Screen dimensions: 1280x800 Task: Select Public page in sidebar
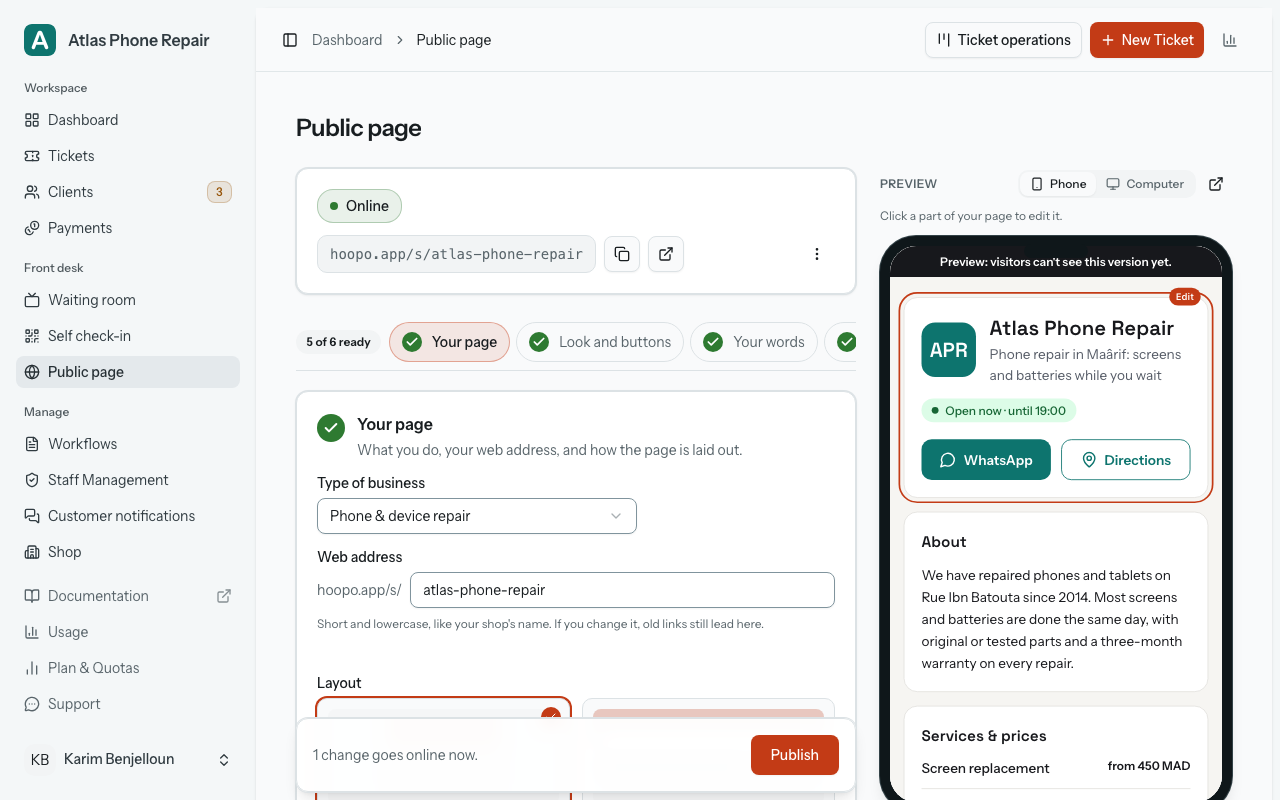click(x=128, y=372)
